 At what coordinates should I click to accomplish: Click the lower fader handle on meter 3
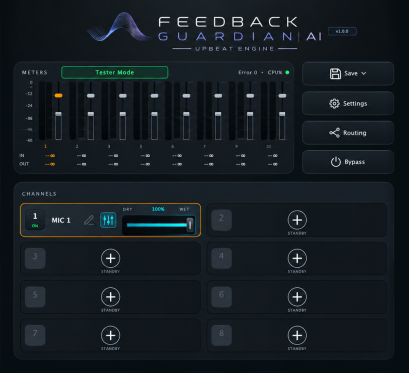[123, 114]
